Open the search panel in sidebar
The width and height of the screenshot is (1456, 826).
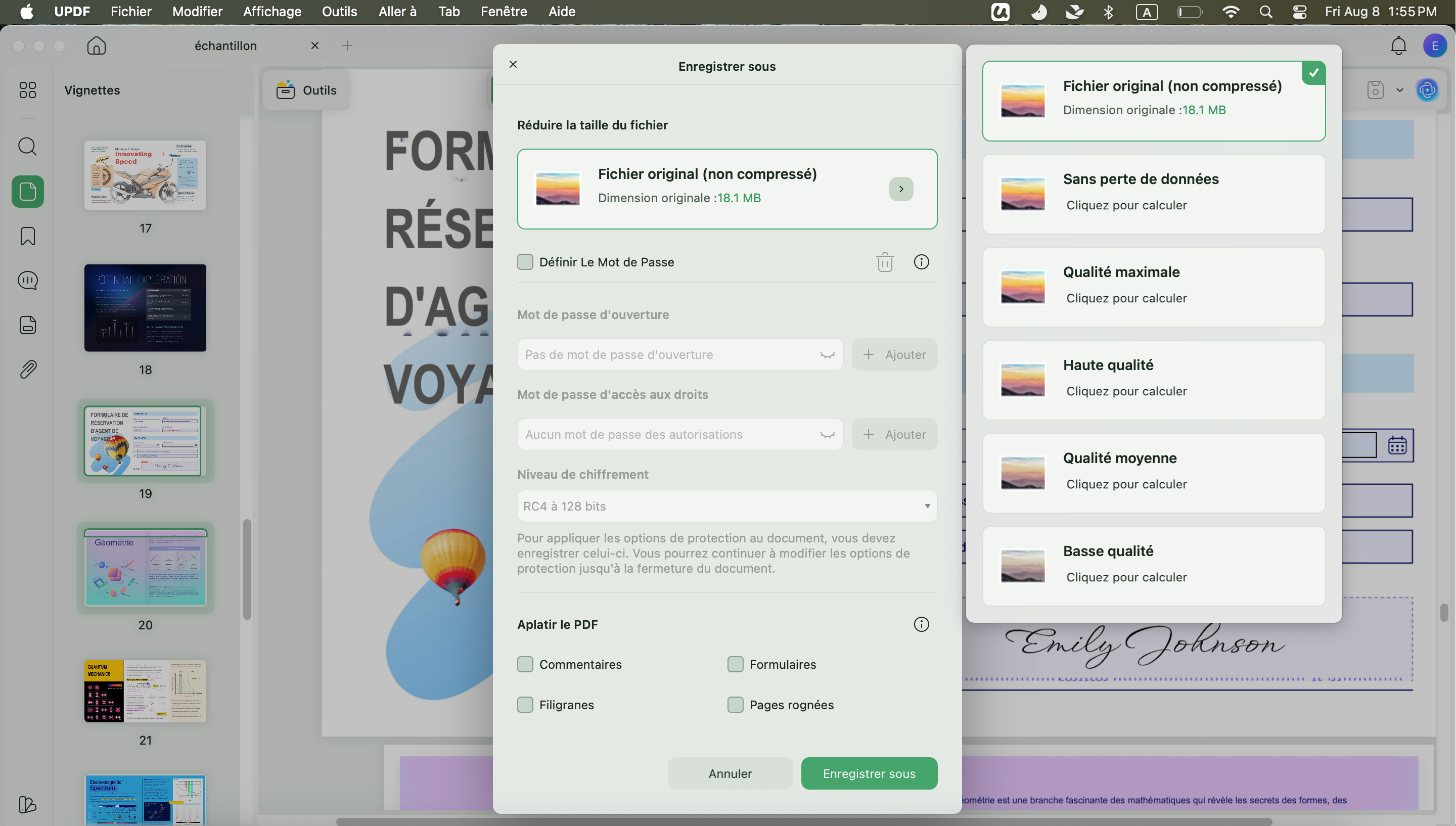27,147
